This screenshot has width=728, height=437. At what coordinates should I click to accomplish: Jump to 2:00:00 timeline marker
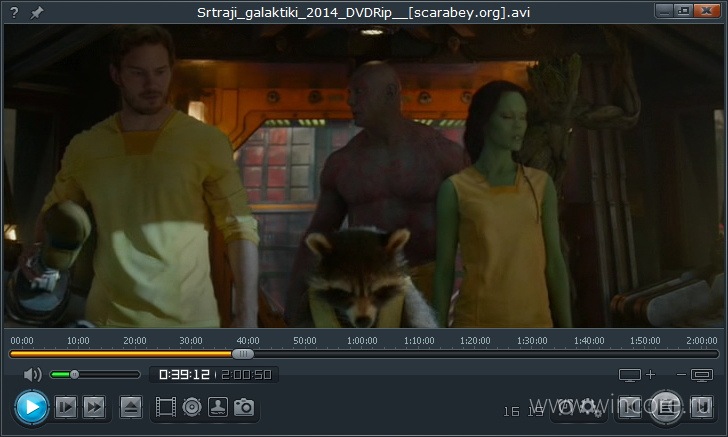(702, 341)
